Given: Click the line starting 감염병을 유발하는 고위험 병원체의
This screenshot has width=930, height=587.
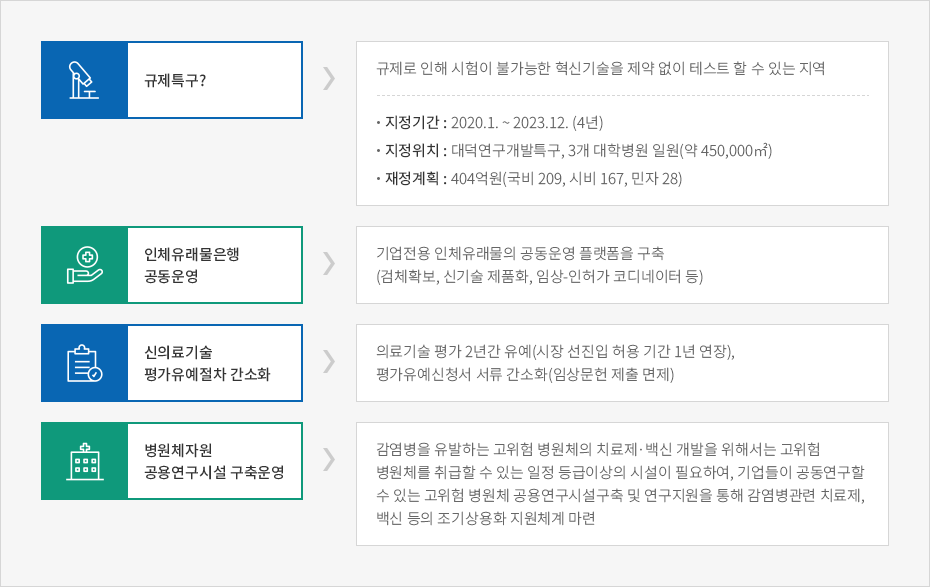Looking at the screenshot, I should [x=598, y=449].
